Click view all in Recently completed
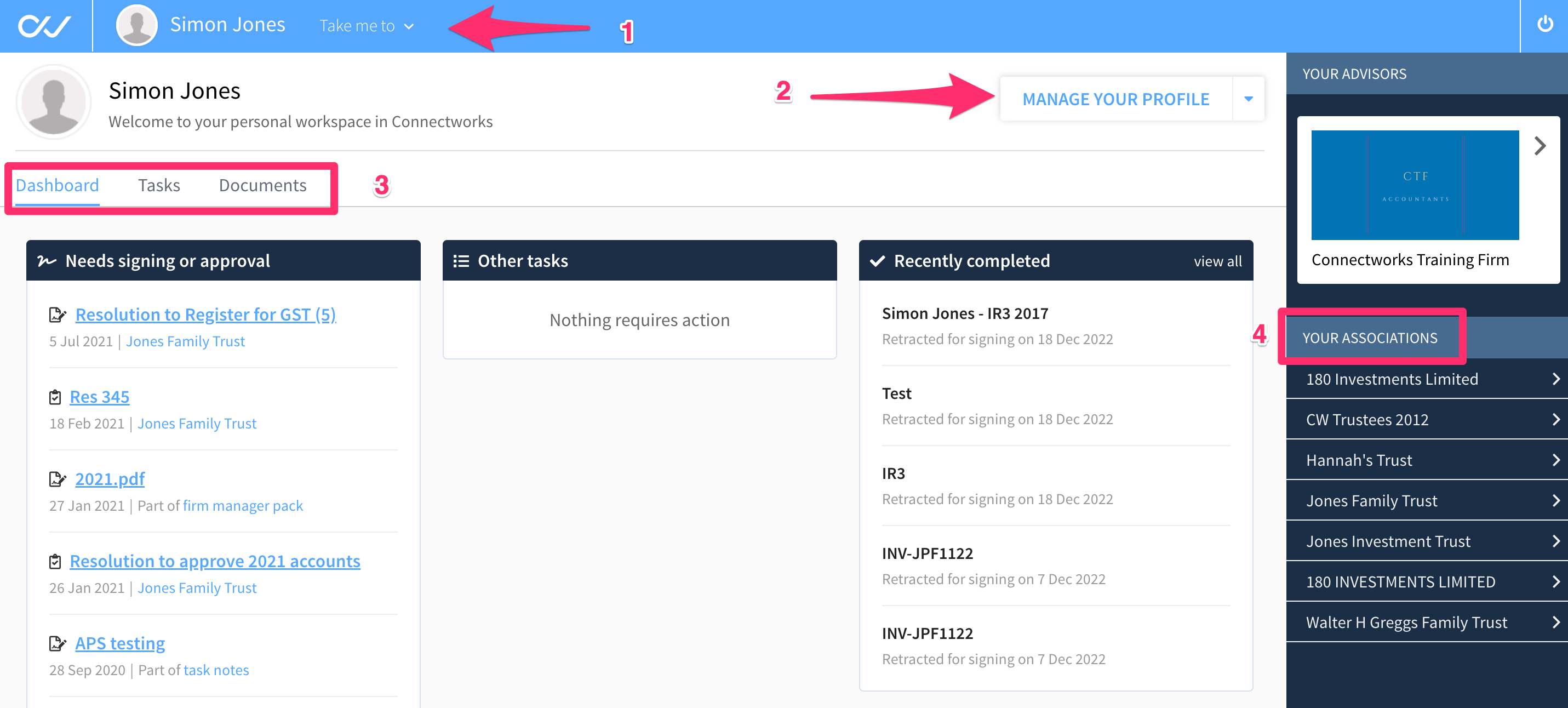 click(1217, 261)
